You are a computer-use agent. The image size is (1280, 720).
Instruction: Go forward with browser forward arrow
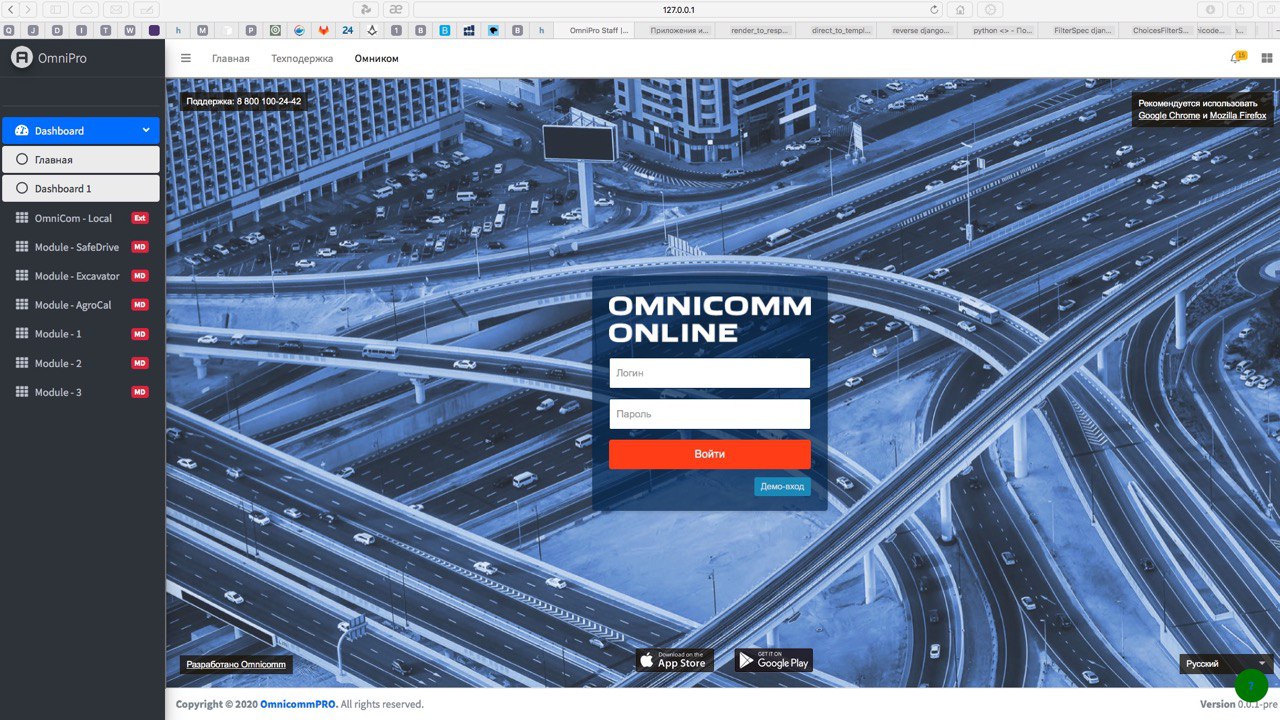click(x=27, y=9)
